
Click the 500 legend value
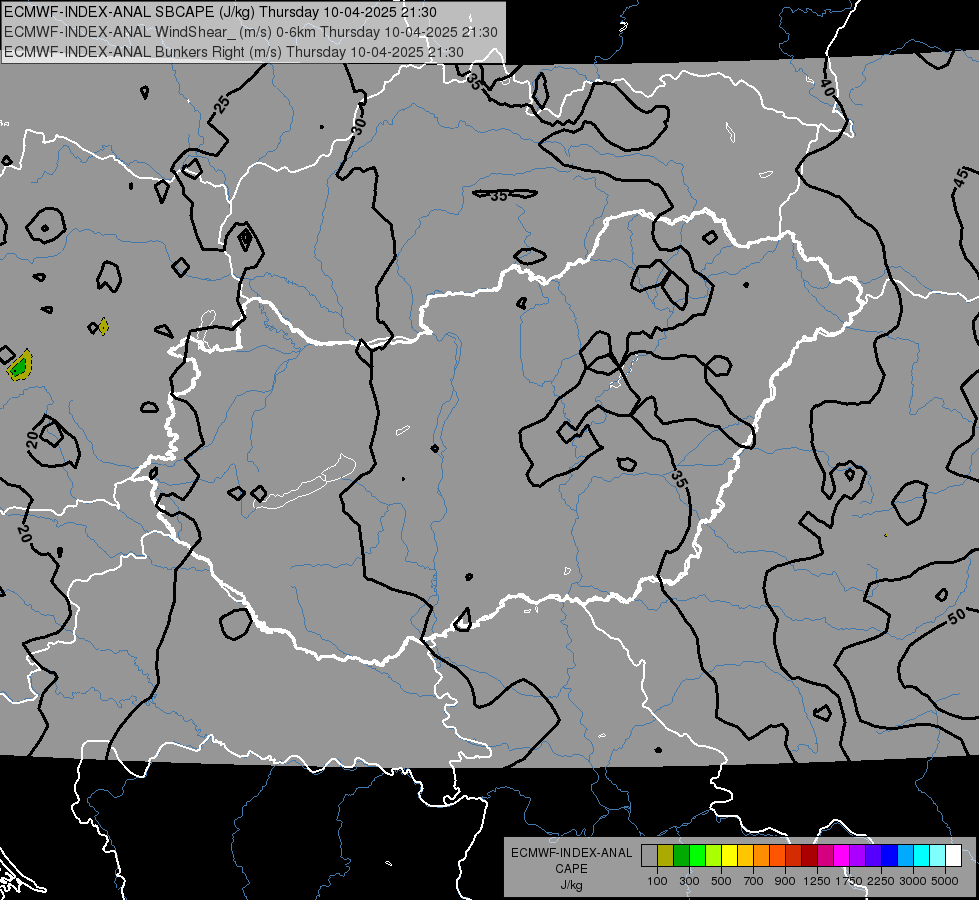(721, 881)
